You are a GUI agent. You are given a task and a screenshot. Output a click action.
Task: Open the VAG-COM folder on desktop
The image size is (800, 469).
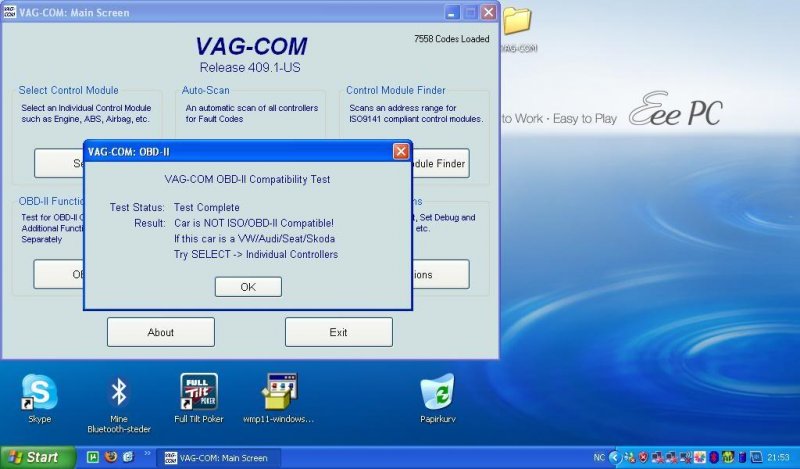pos(517,22)
